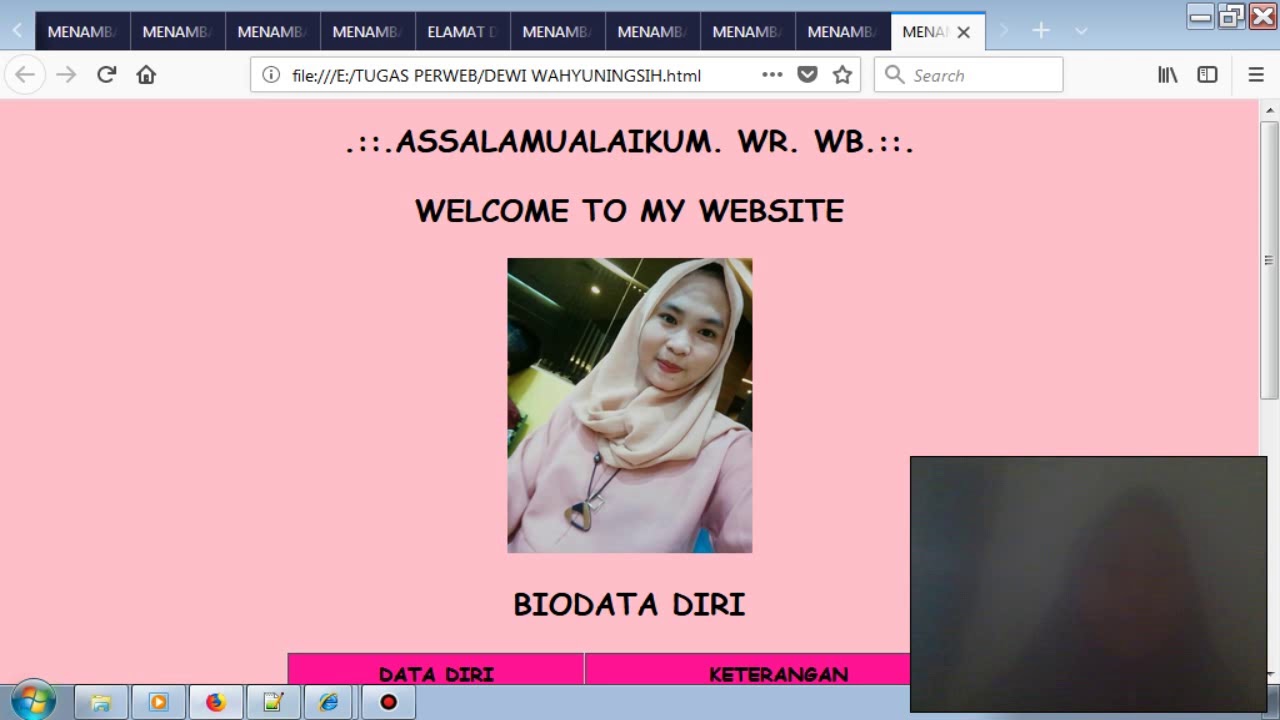Show site information icon in address bar
The image size is (1280, 720).
[x=271, y=75]
